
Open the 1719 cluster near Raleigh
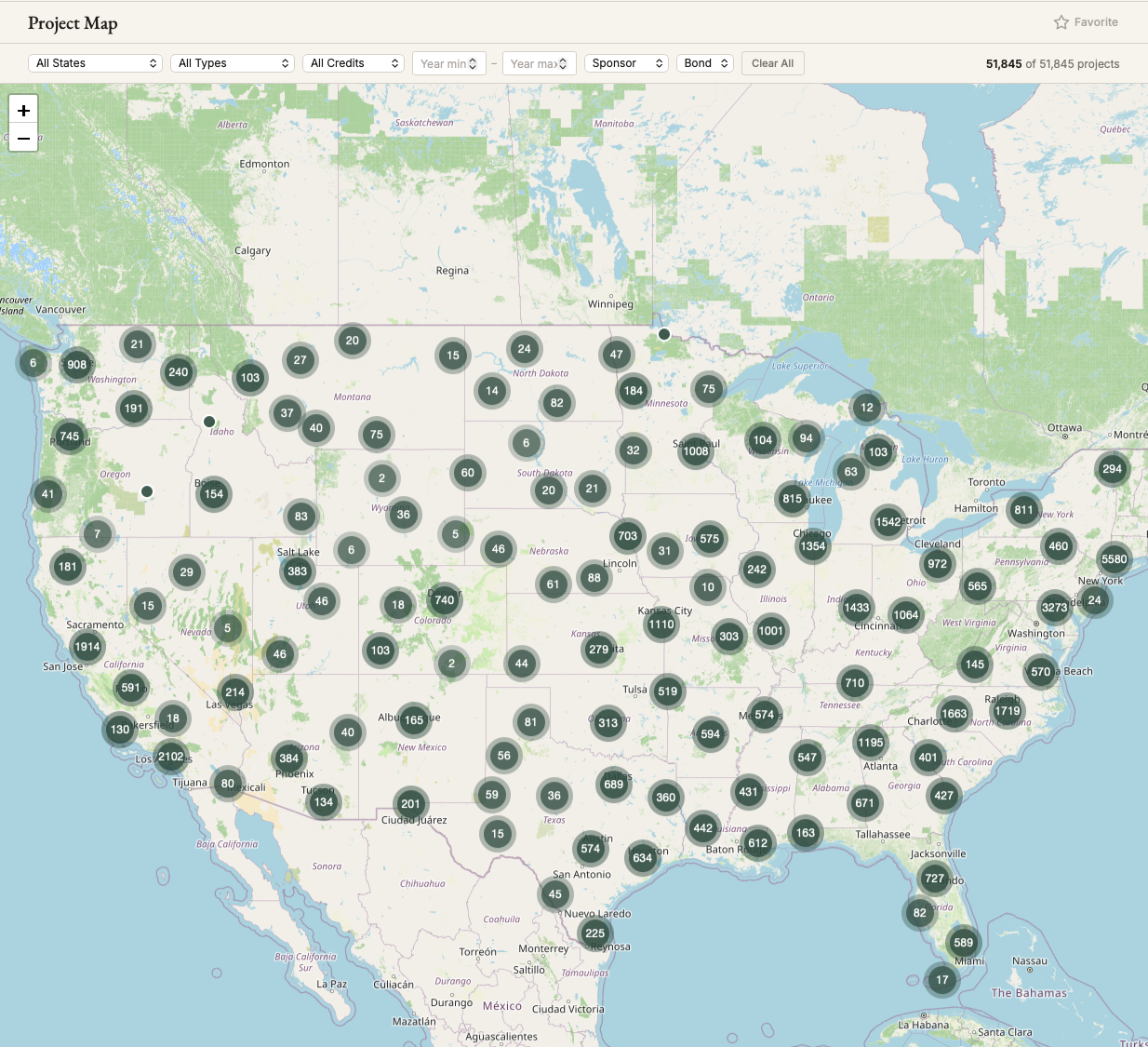1008,711
